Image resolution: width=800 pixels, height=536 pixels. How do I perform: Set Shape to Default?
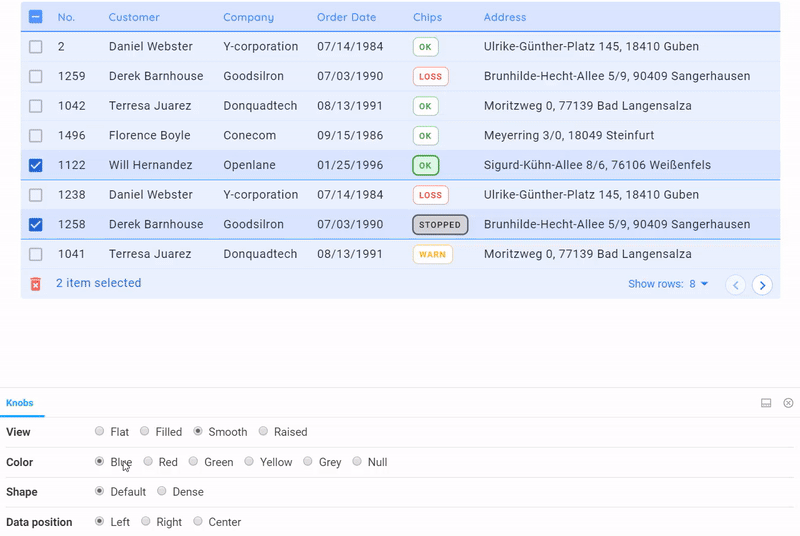click(99, 491)
